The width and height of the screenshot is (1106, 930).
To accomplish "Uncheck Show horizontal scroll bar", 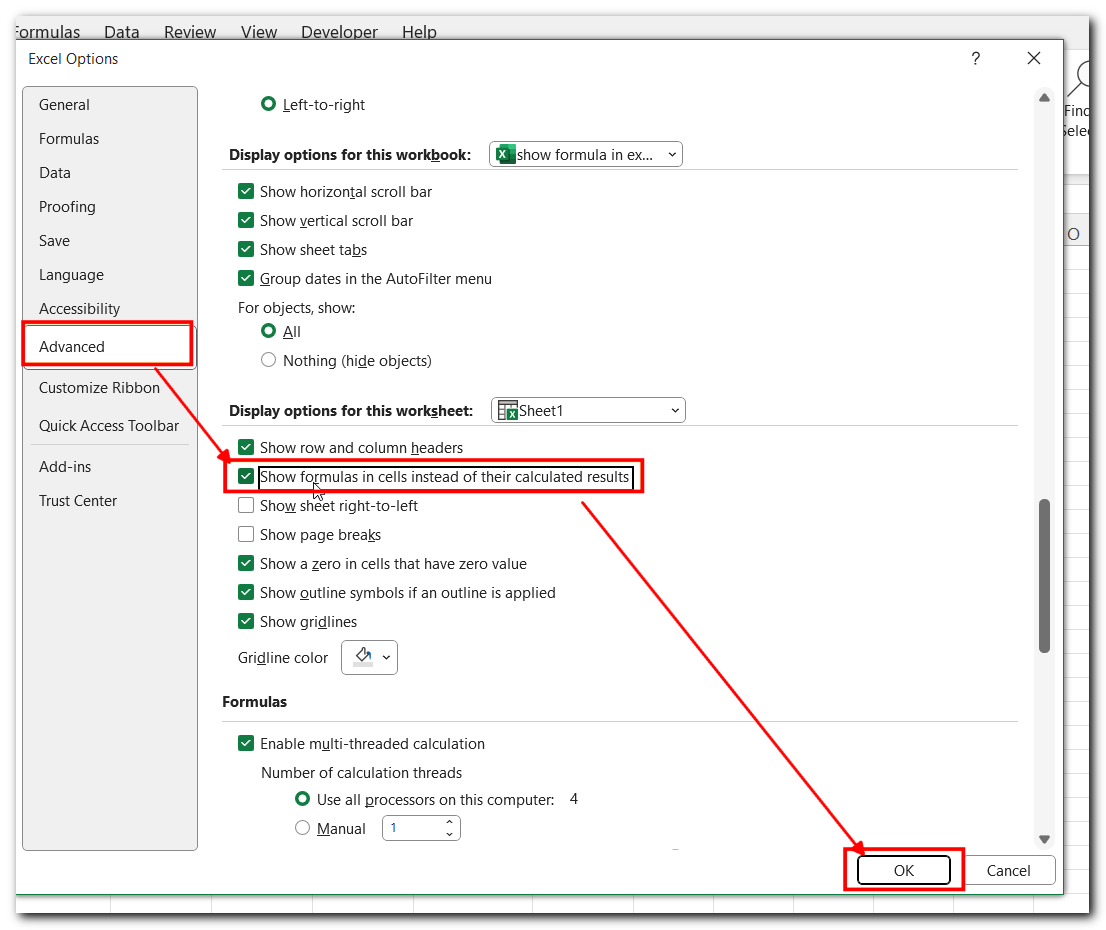I will (x=245, y=191).
